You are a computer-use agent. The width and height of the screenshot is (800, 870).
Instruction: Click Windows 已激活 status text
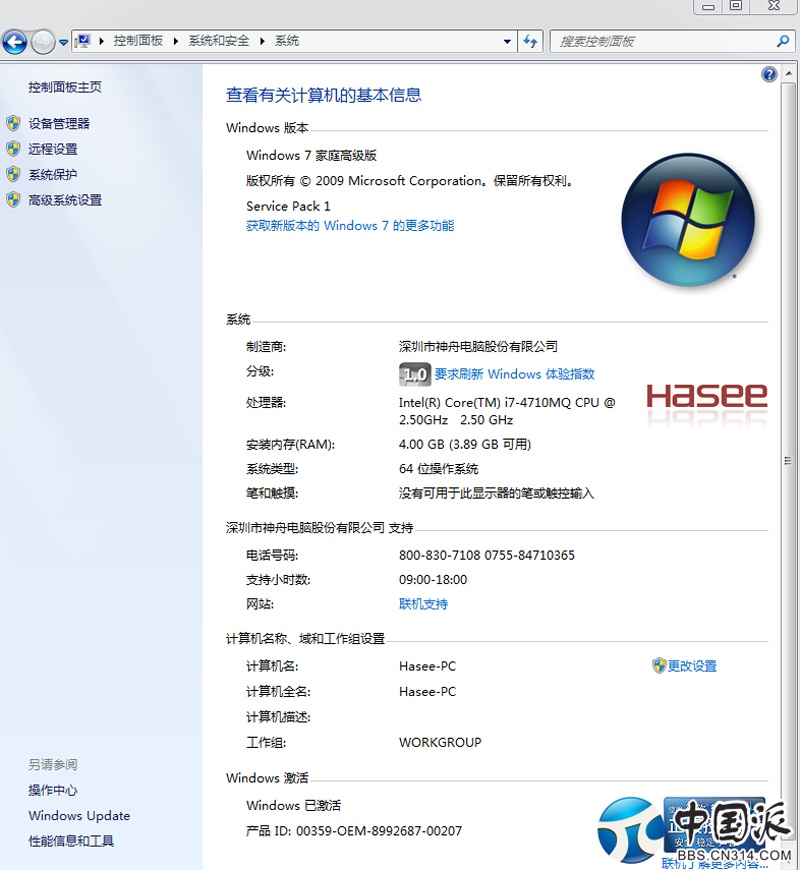click(x=293, y=806)
